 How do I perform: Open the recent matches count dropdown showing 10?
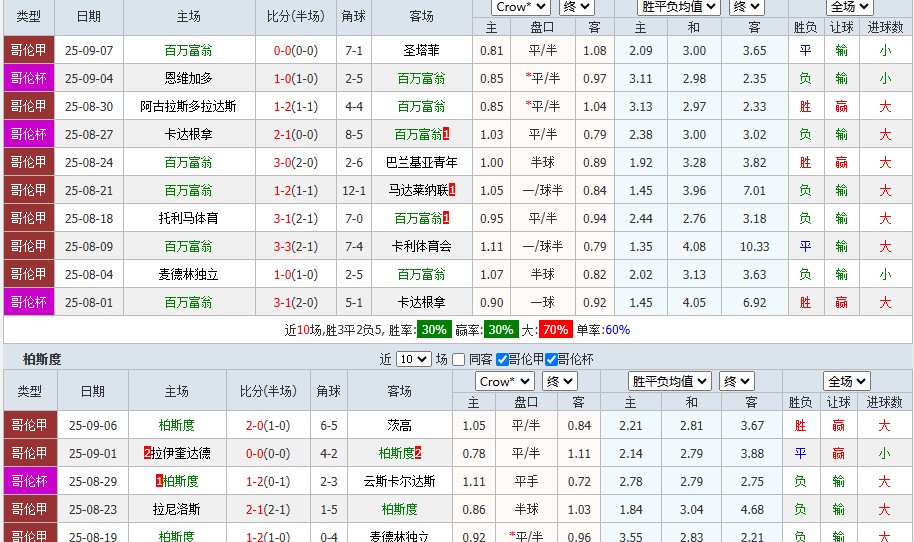point(413,360)
